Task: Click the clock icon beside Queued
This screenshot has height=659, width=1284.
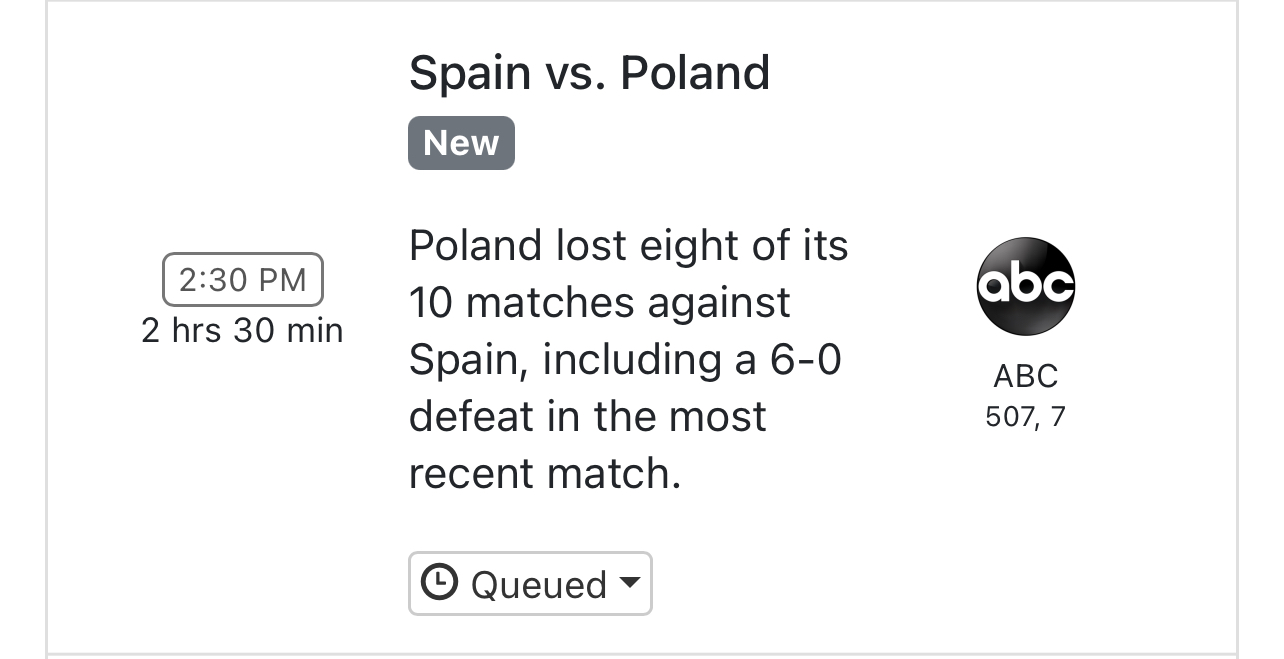Action: [439, 582]
